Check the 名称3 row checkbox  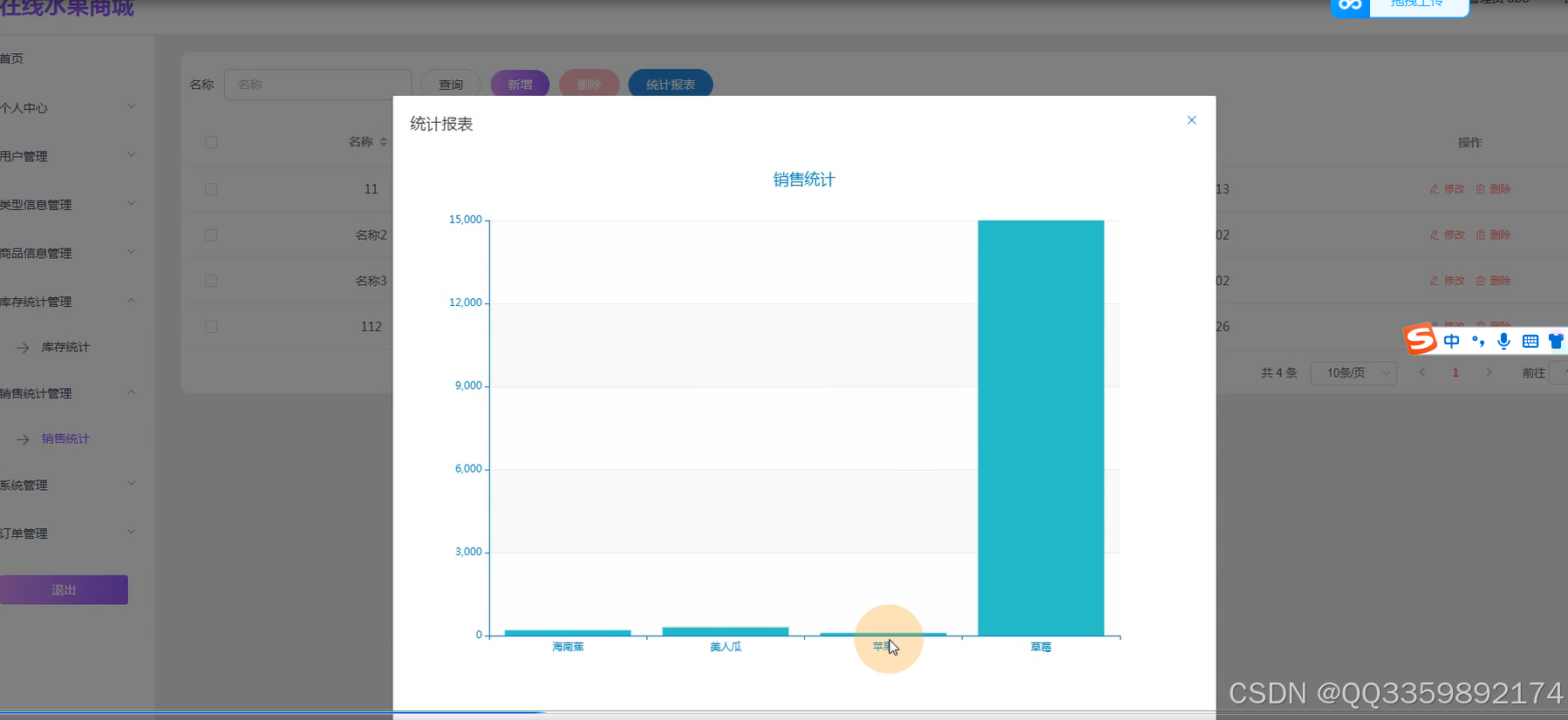211,281
